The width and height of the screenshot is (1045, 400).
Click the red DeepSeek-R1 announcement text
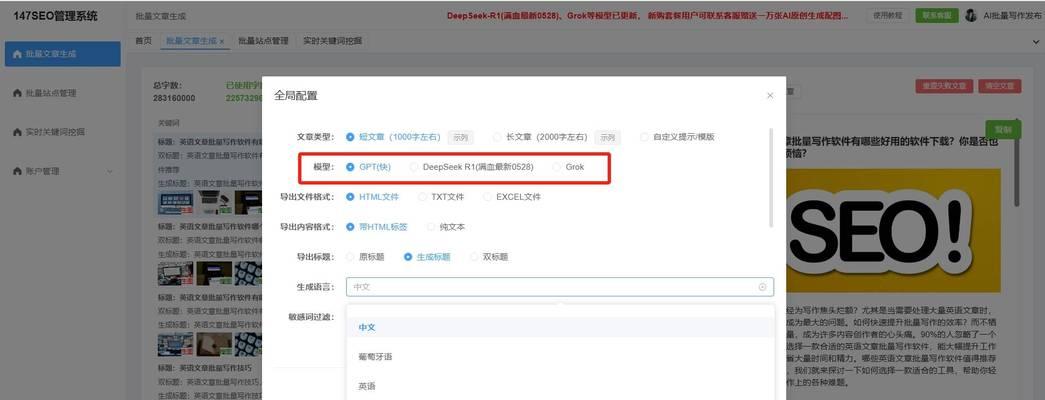(x=648, y=15)
